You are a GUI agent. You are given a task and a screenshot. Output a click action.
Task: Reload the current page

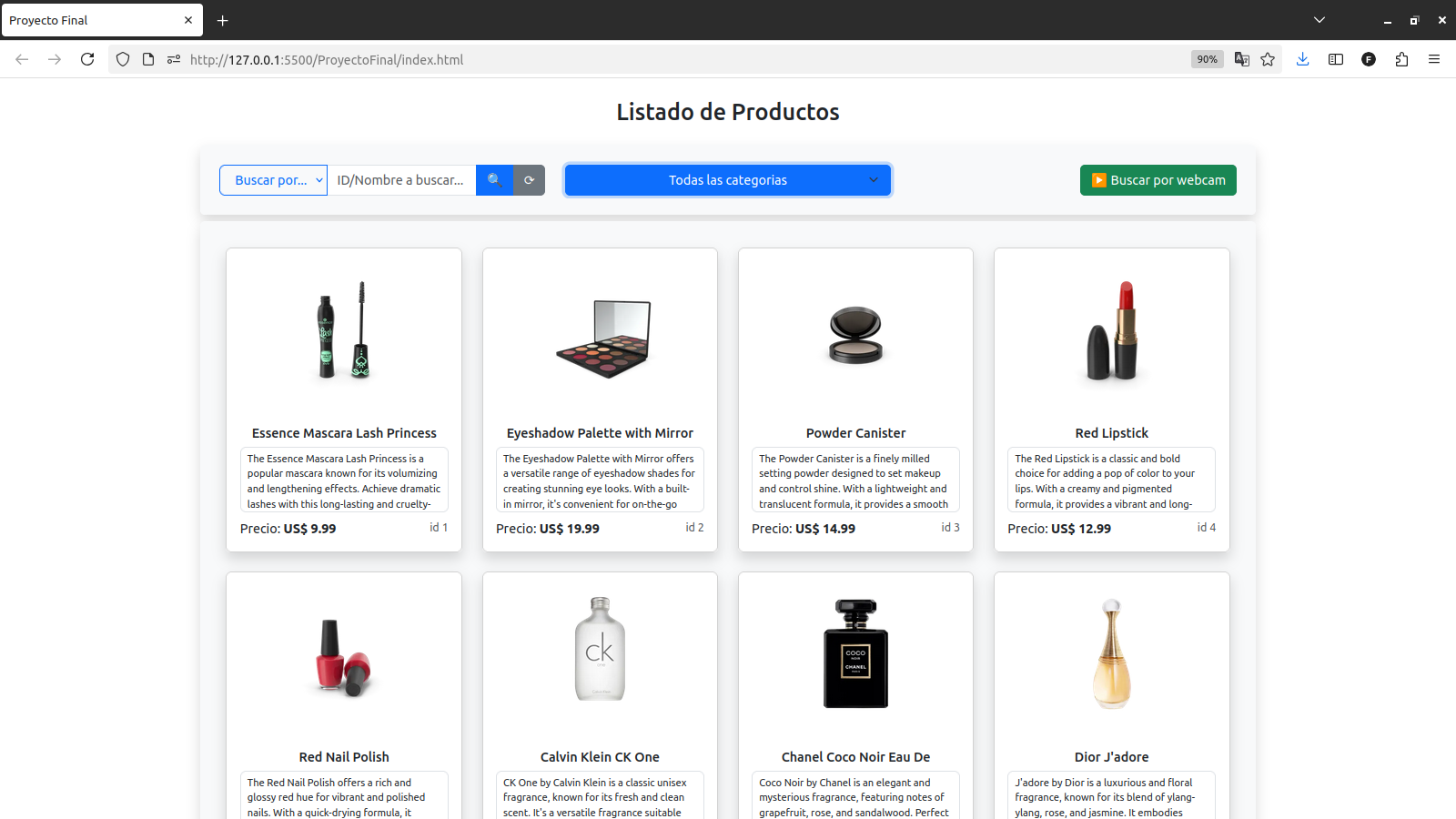click(x=87, y=59)
